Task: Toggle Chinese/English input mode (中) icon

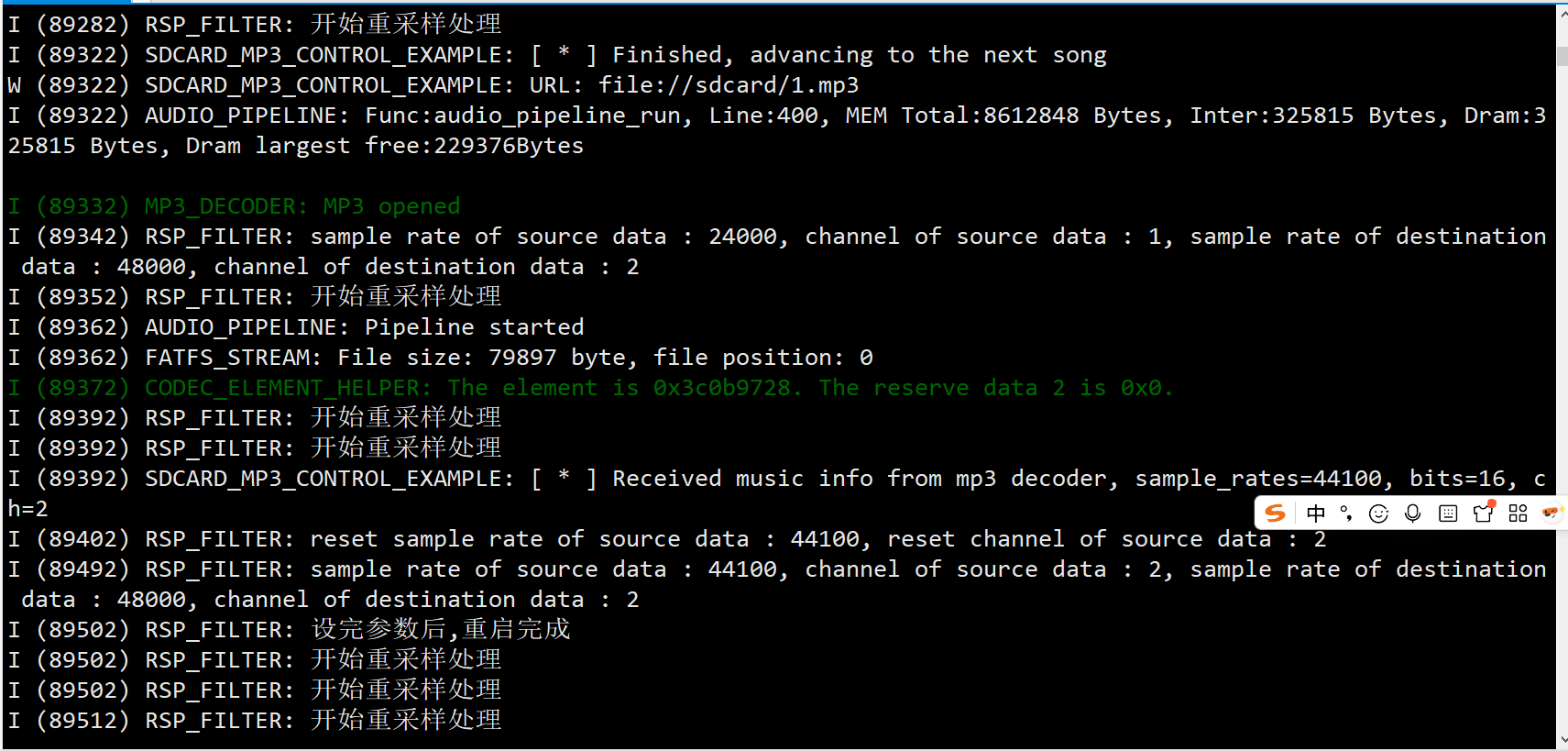Action: 1315,514
